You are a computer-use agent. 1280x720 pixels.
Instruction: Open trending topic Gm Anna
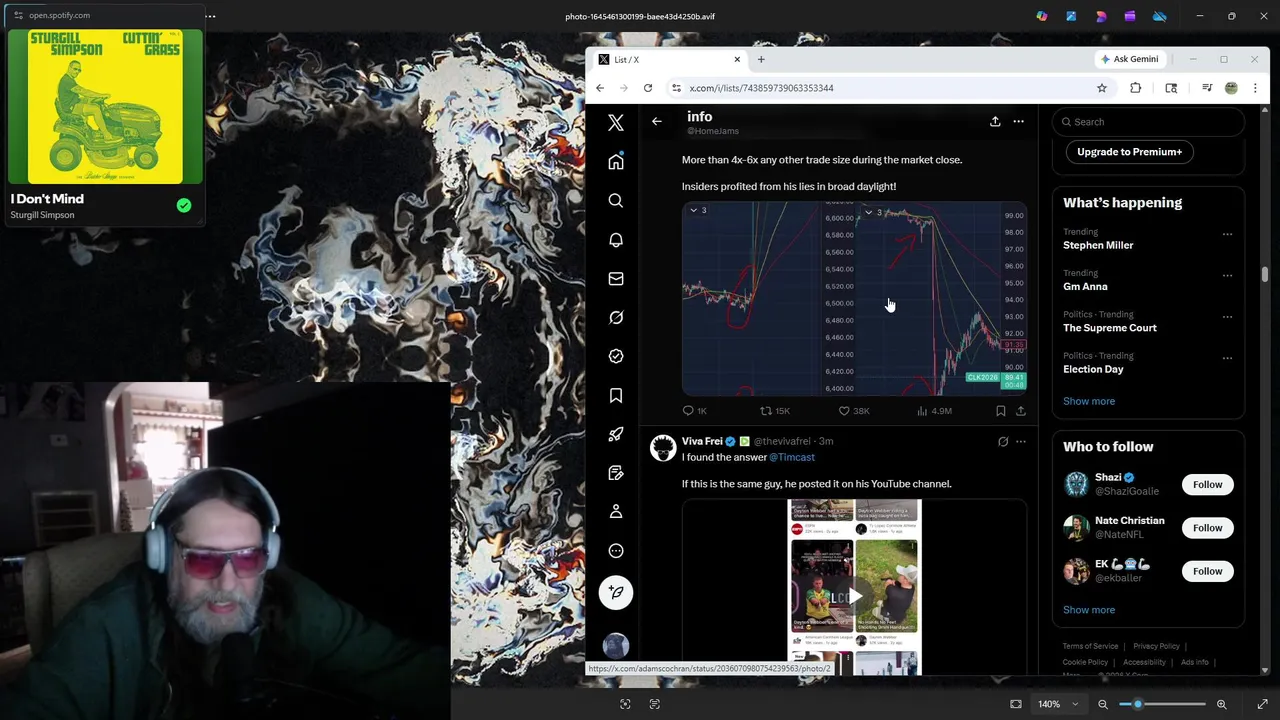click(x=1085, y=286)
